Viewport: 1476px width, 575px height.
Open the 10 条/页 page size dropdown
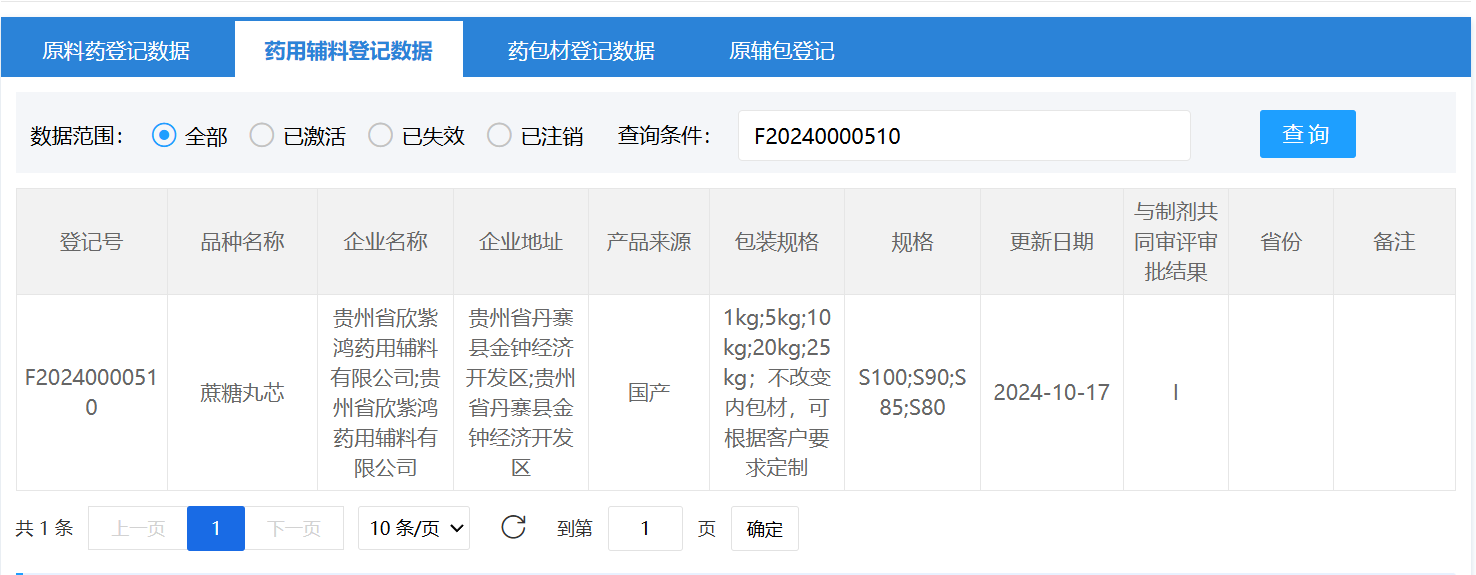pyautogui.click(x=414, y=528)
